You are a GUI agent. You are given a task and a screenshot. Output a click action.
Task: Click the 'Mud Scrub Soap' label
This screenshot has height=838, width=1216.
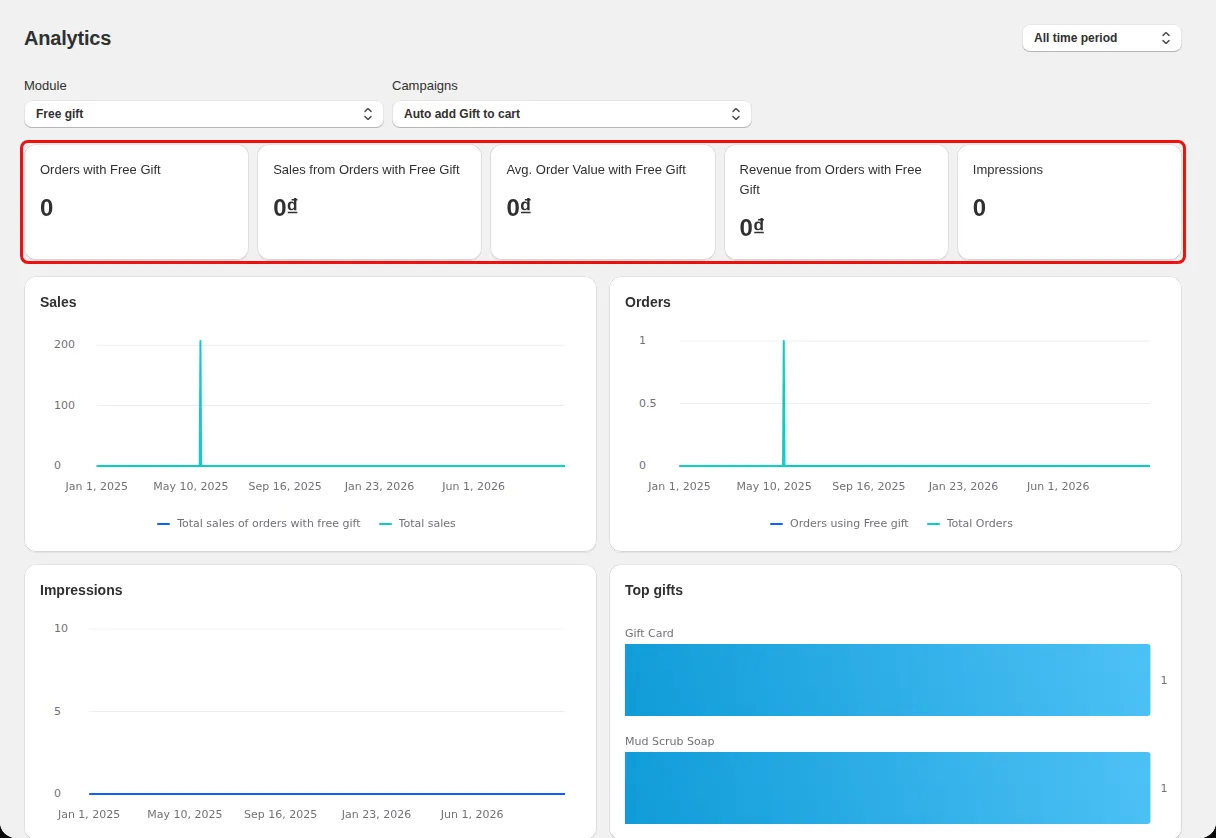point(670,741)
